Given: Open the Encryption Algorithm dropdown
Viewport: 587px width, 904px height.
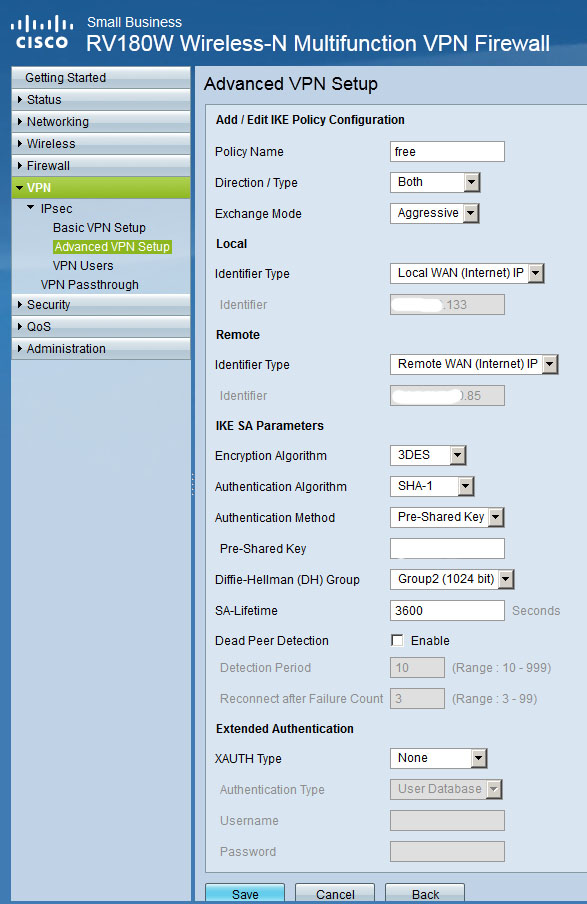Looking at the screenshot, I should point(428,455).
